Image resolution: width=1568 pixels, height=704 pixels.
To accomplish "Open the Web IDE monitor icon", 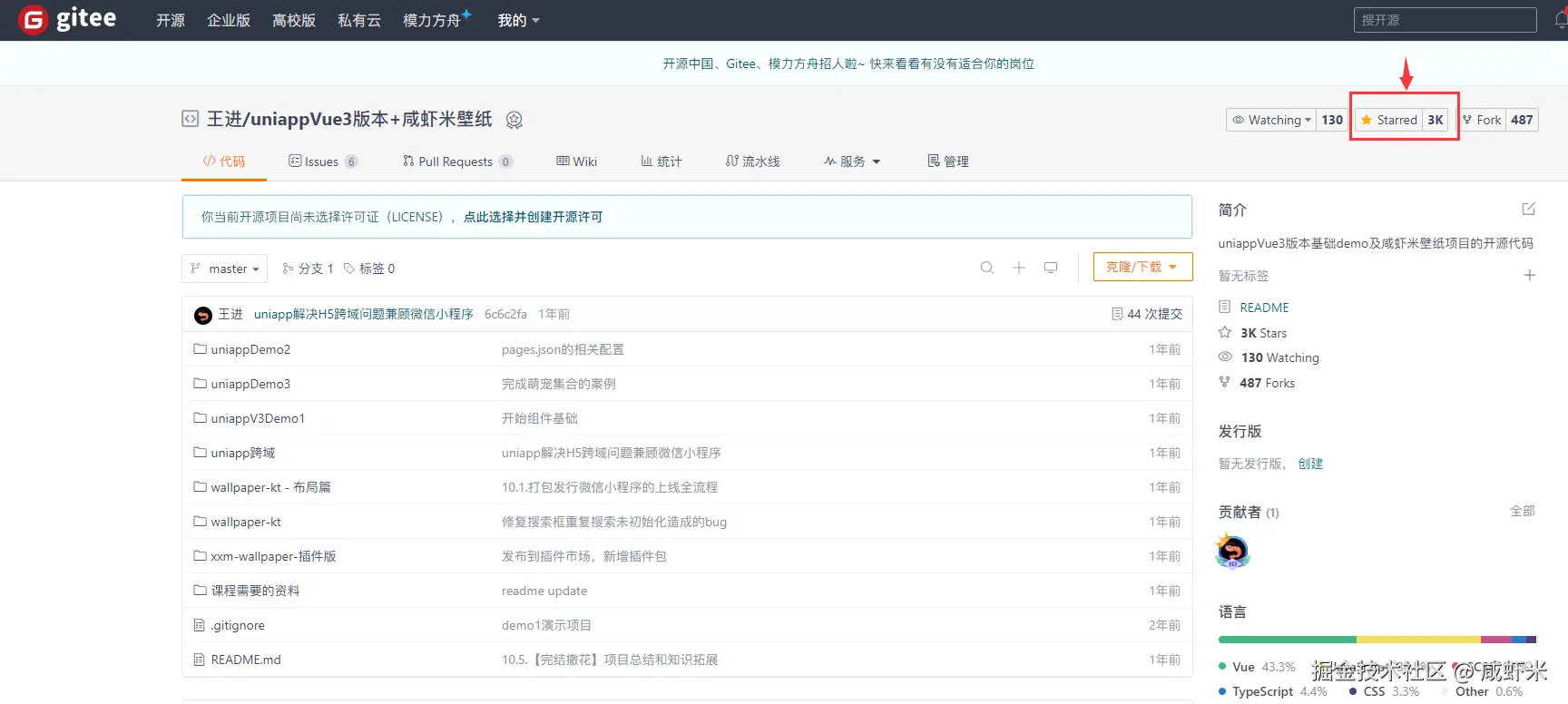I will tap(1051, 268).
